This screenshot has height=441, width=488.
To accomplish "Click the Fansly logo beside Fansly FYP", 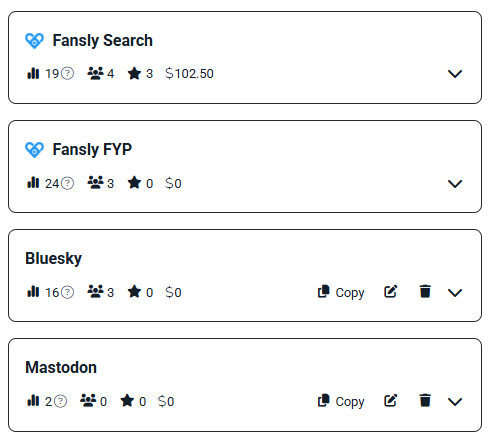I will click(x=34, y=150).
